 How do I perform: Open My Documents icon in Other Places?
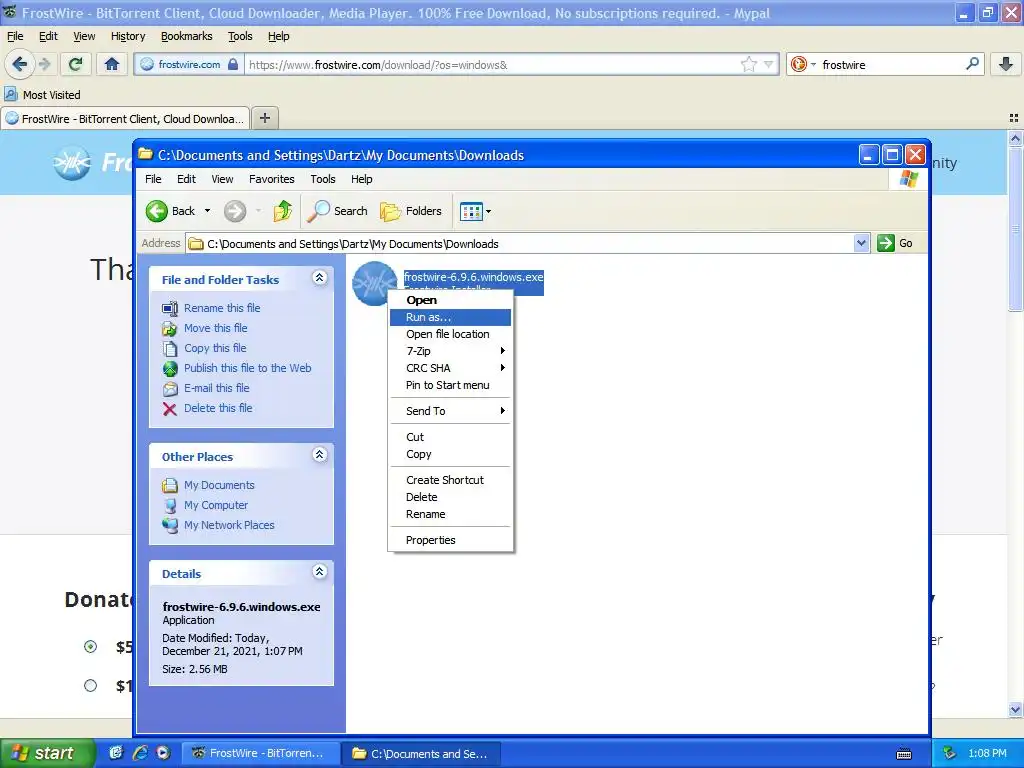[170, 485]
